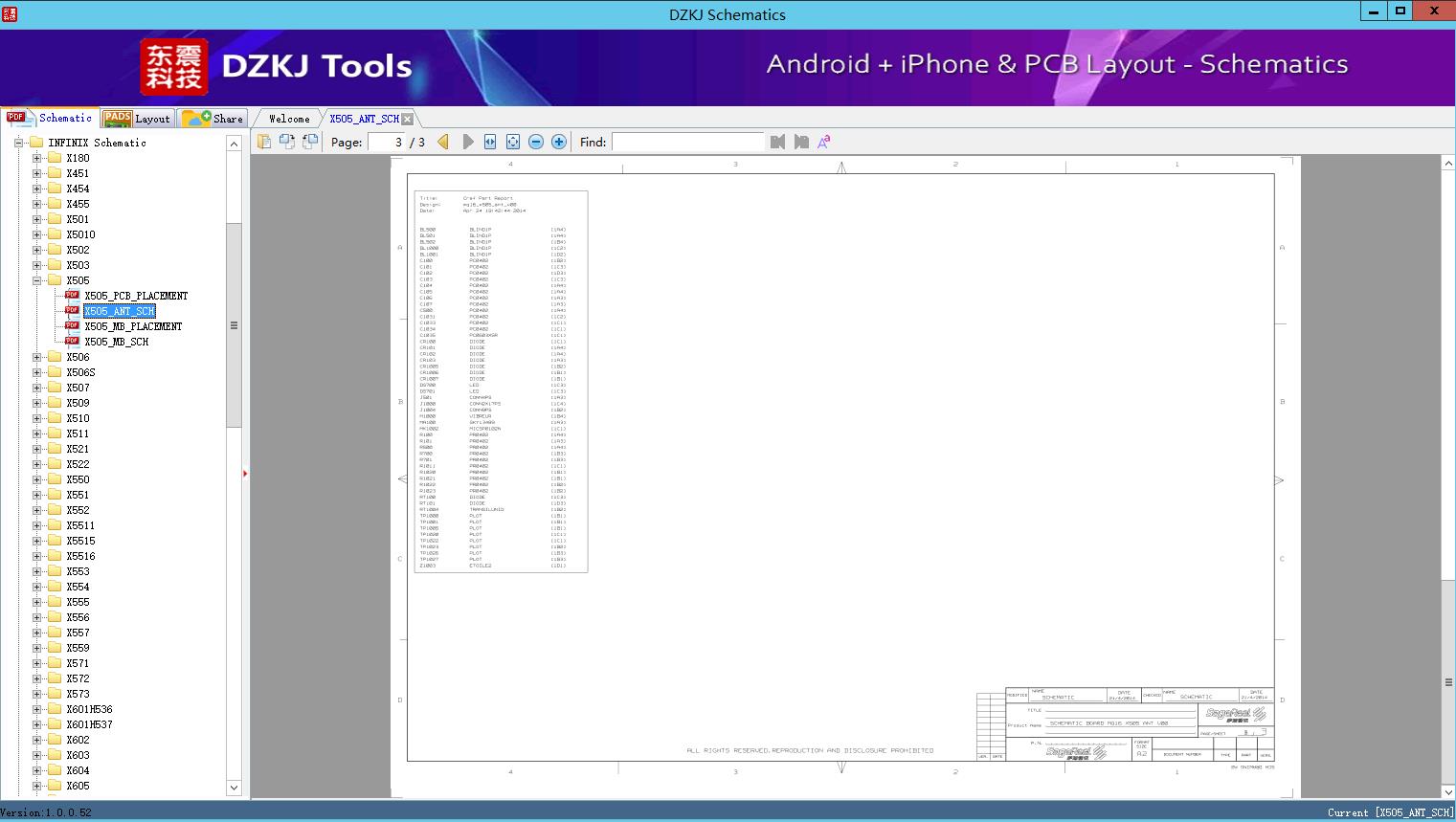Click the Page number input field
This screenshot has width=1456, height=822.
point(387,142)
